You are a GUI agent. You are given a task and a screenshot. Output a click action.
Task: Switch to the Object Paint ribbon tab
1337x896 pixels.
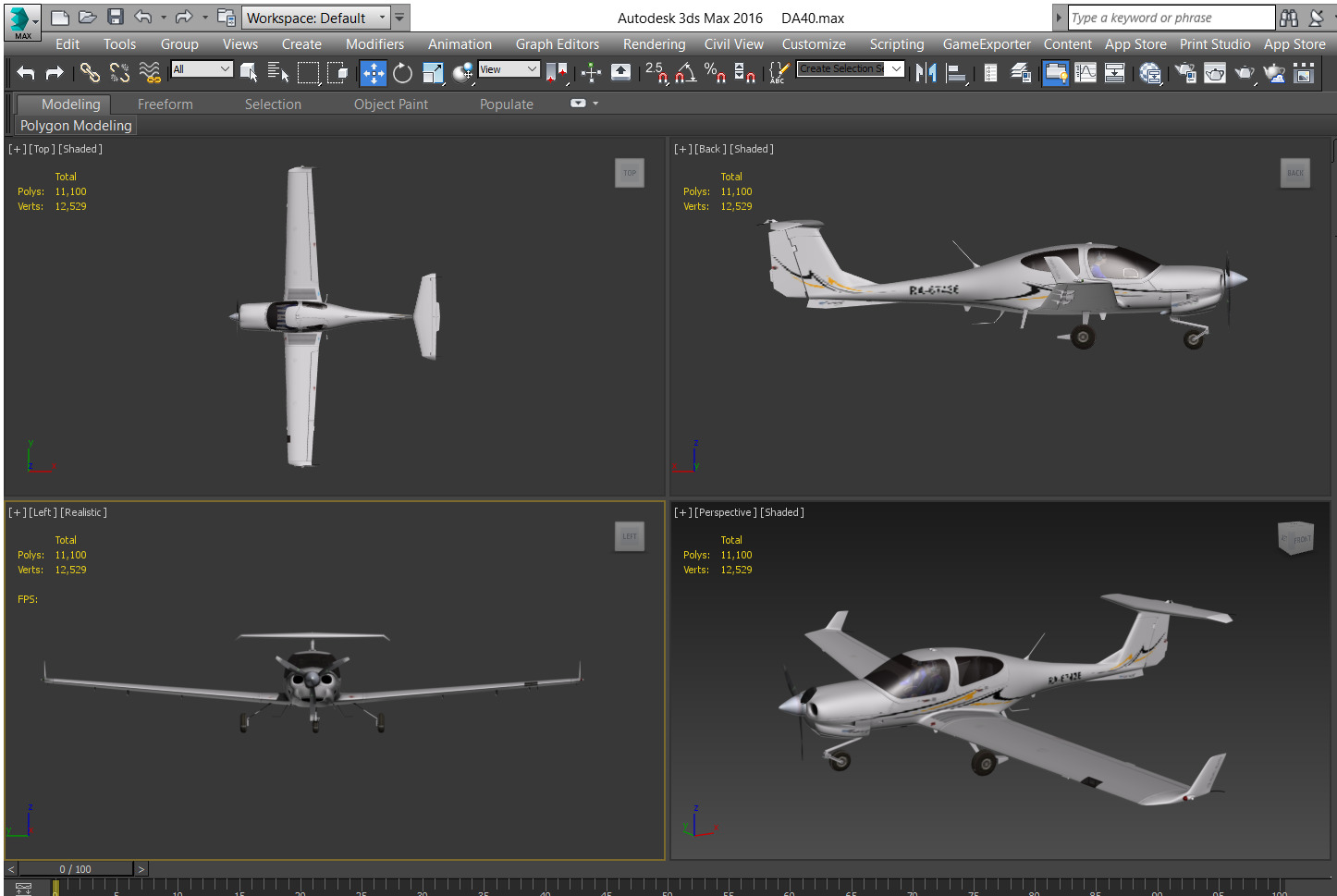tap(391, 104)
